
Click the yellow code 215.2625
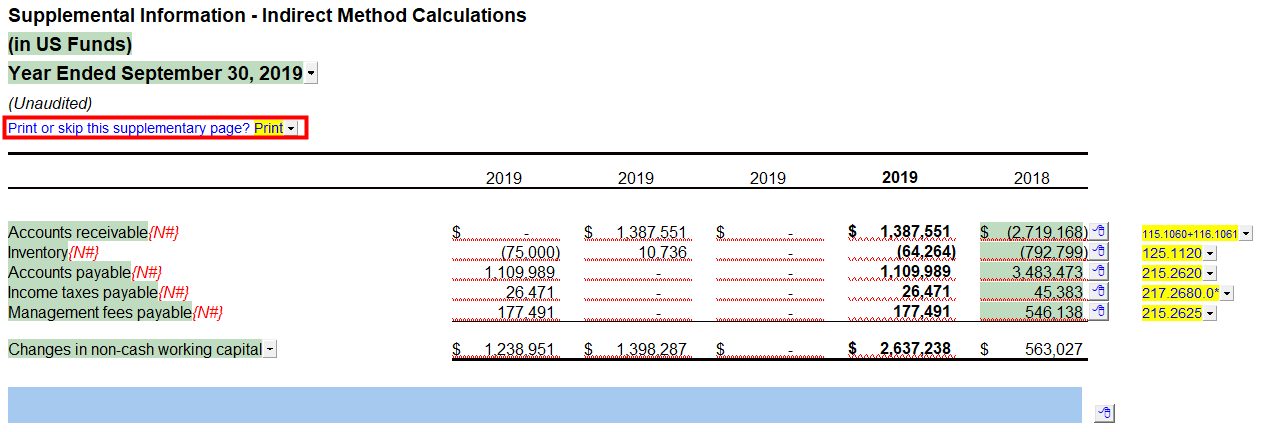[1171, 313]
